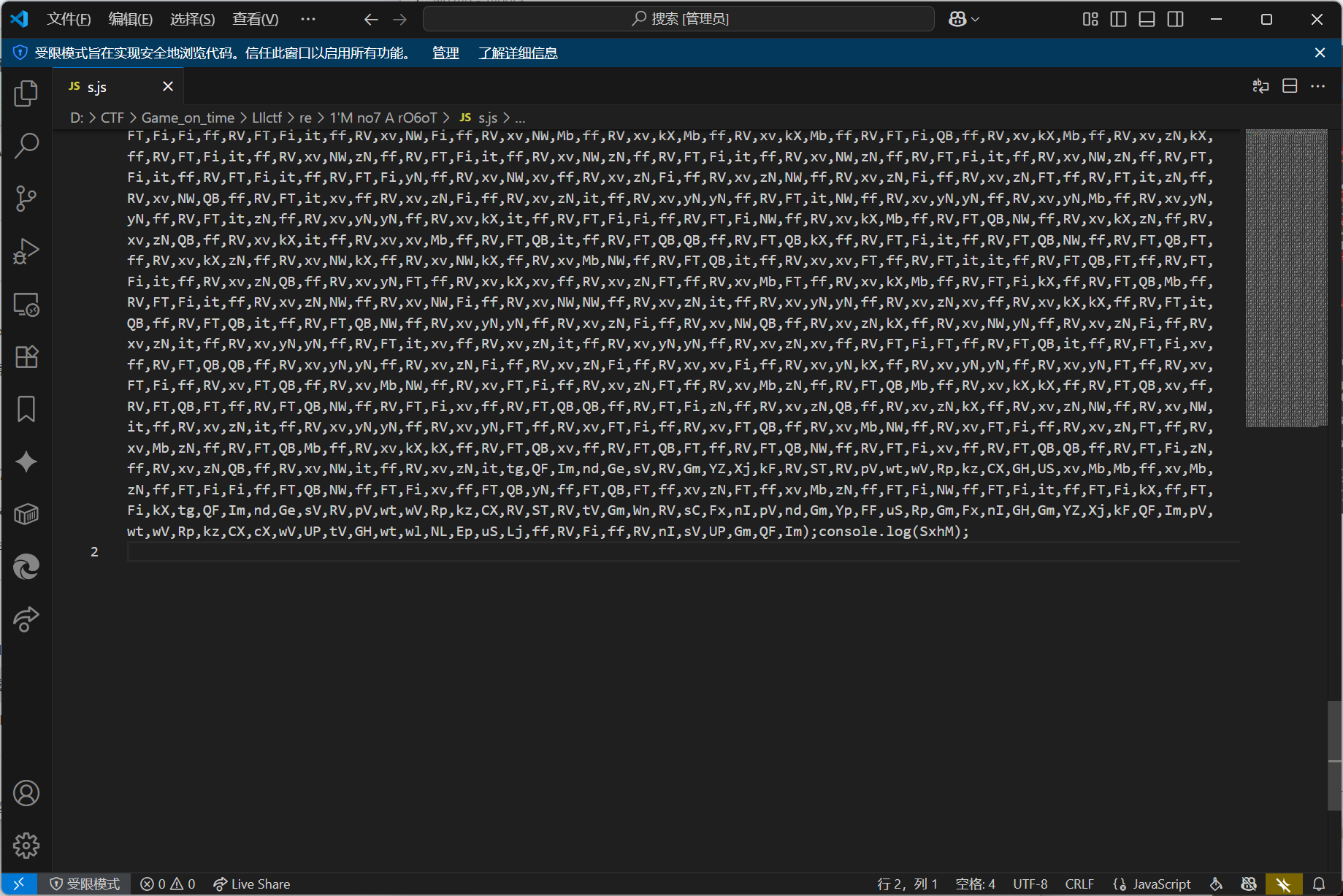Open the Extensions view
Screen dimensions: 1343x896
coord(26,356)
